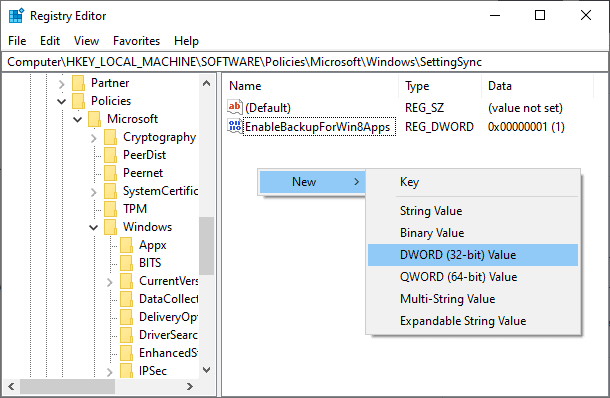This screenshot has height=398, width=610.
Task: Open the Edit menu
Action: coord(50,41)
